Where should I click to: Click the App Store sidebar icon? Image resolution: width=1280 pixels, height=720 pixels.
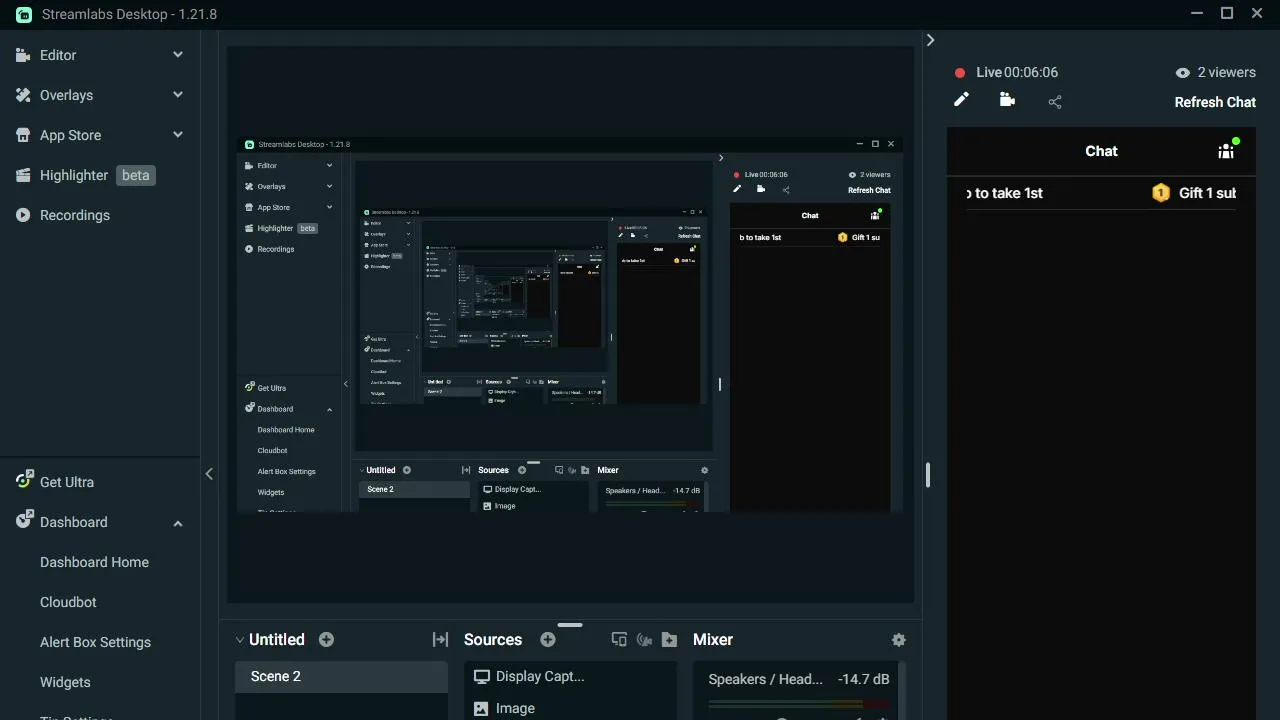tap(23, 135)
